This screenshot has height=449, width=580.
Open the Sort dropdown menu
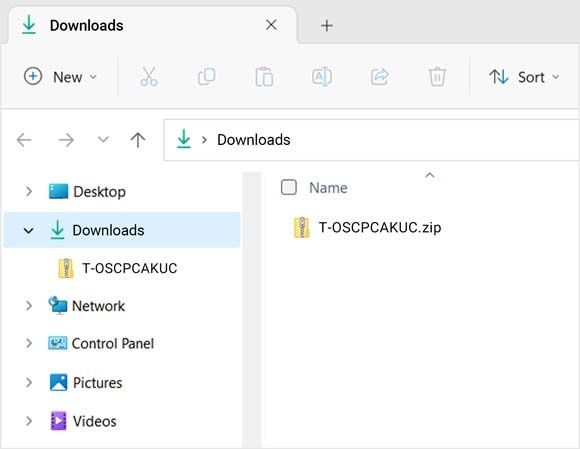[524, 77]
